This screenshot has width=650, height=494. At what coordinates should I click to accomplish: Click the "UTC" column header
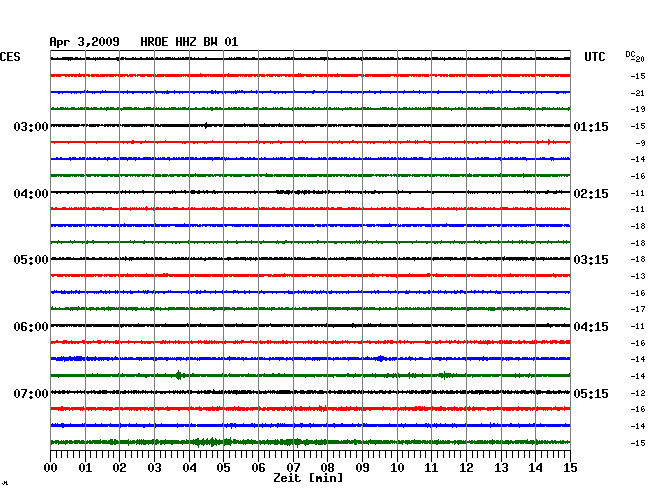tap(595, 57)
